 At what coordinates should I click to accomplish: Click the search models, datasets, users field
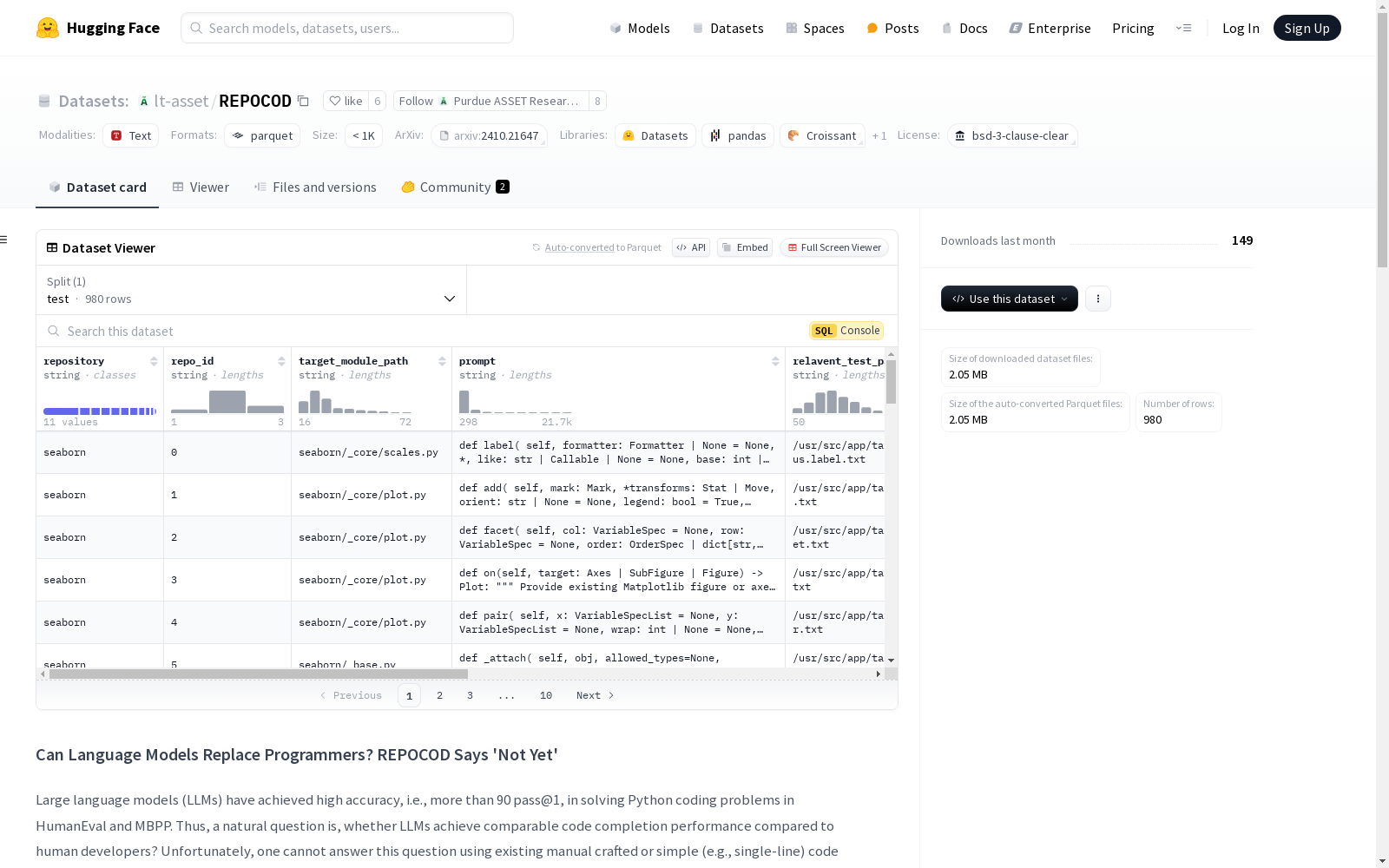(347, 28)
